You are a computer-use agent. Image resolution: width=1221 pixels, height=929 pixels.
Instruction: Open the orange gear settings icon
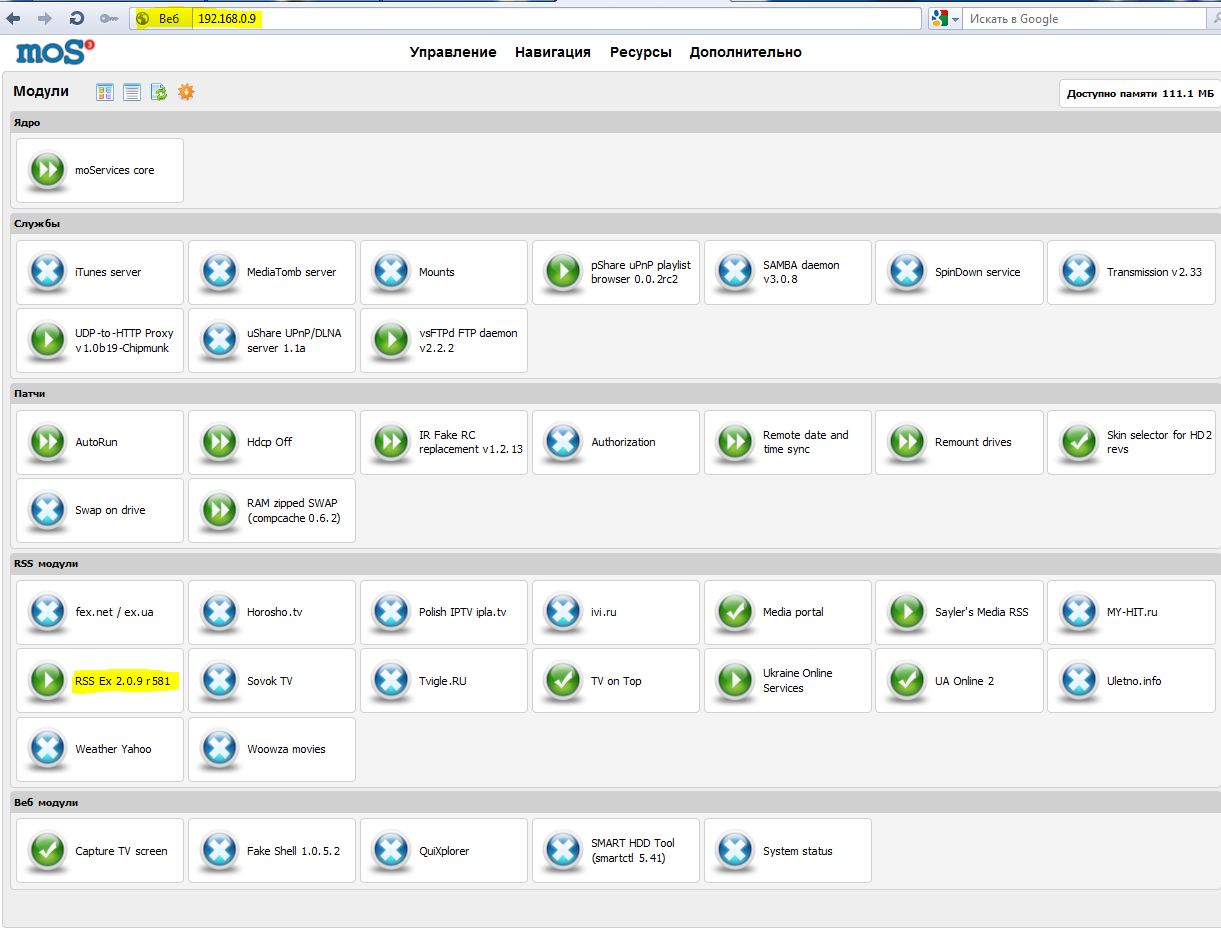coord(186,92)
